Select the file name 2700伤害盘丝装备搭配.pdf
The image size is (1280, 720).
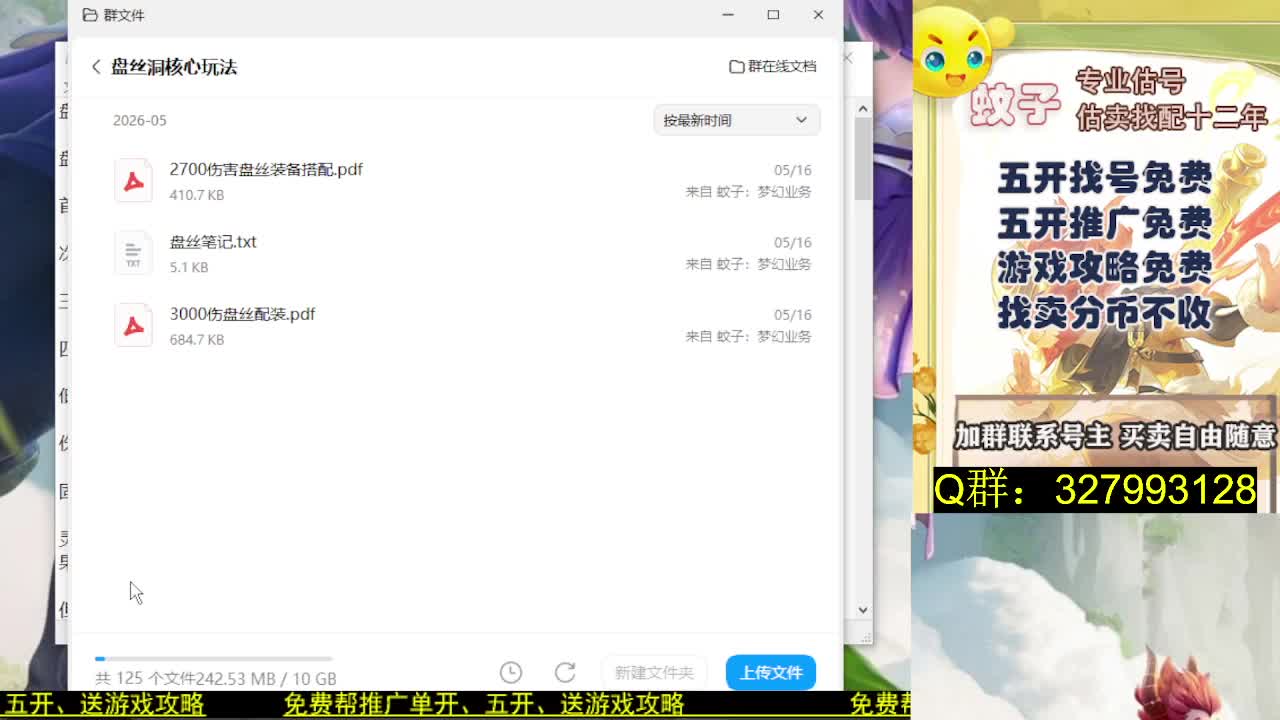click(266, 170)
